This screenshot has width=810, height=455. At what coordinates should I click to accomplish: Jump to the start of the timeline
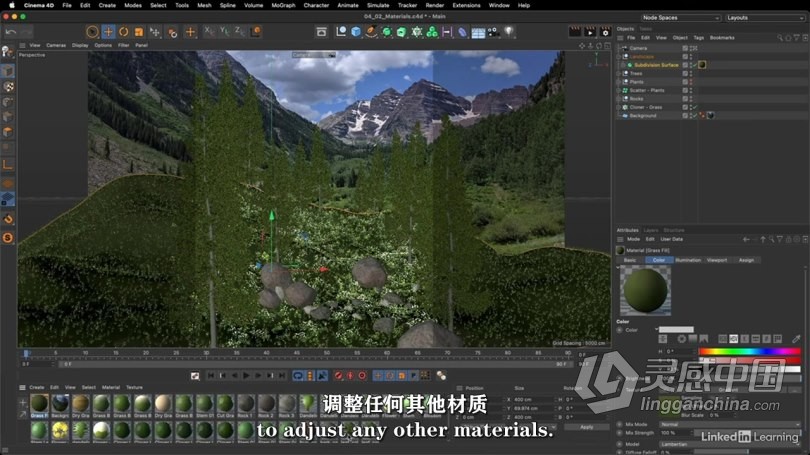(x=211, y=375)
